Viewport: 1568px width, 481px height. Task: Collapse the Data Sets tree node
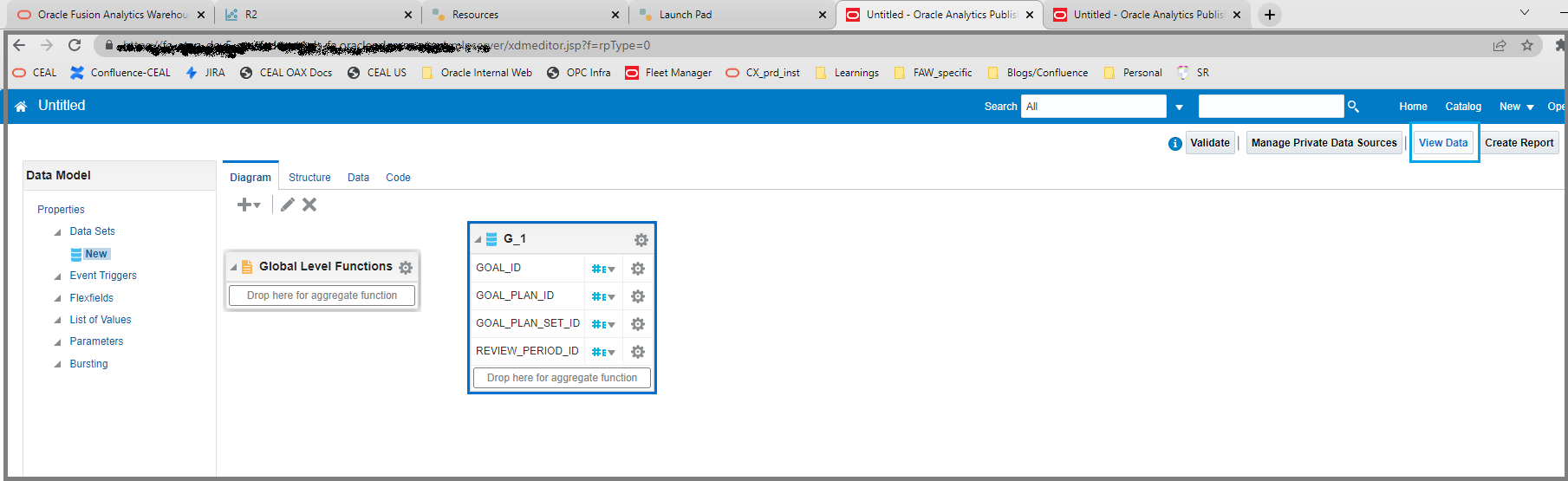click(57, 232)
